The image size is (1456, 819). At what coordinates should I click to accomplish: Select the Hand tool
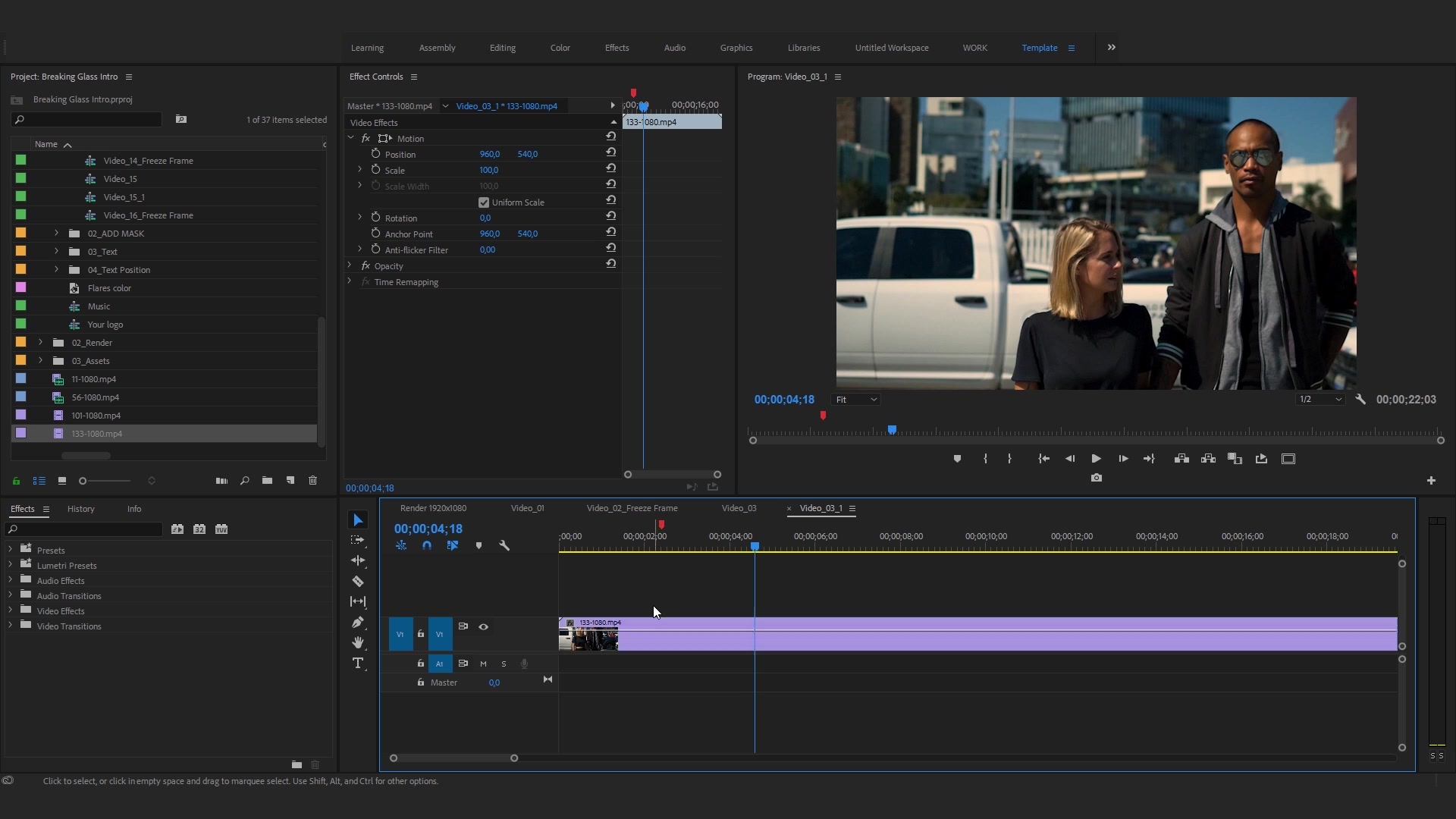(x=358, y=643)
